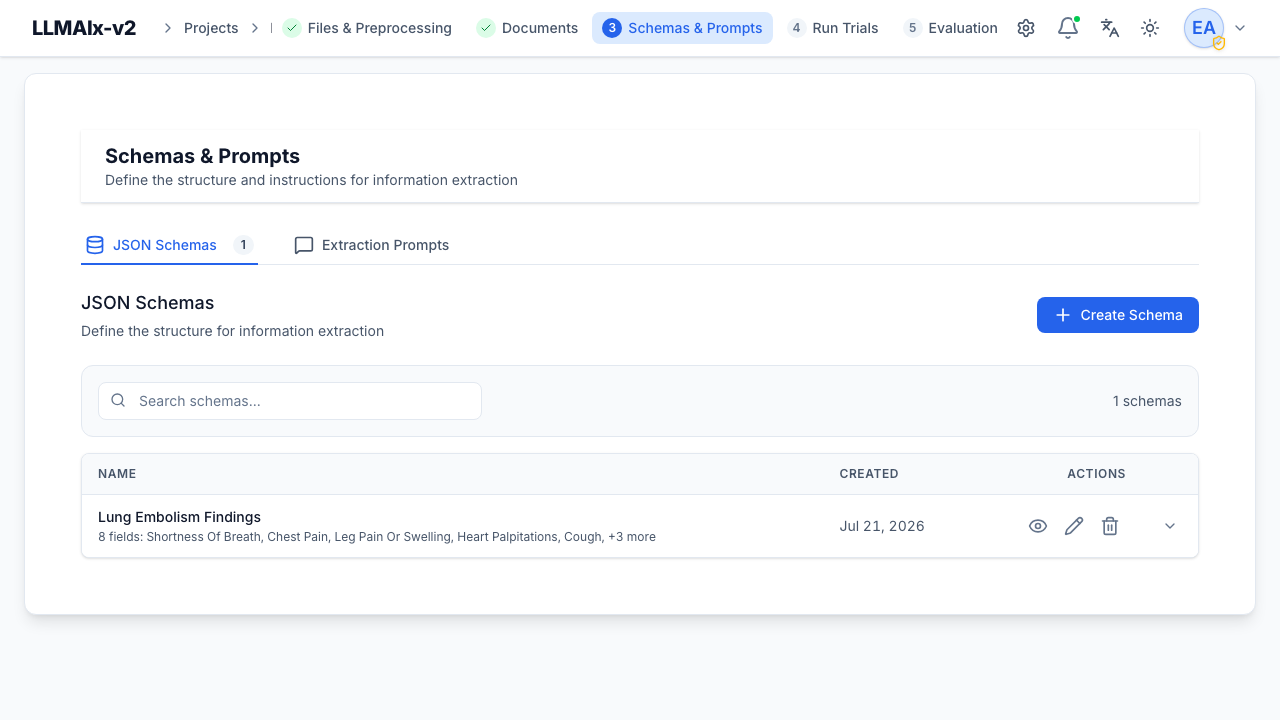Open the settings gear icon

click(x=1026, y=28)
